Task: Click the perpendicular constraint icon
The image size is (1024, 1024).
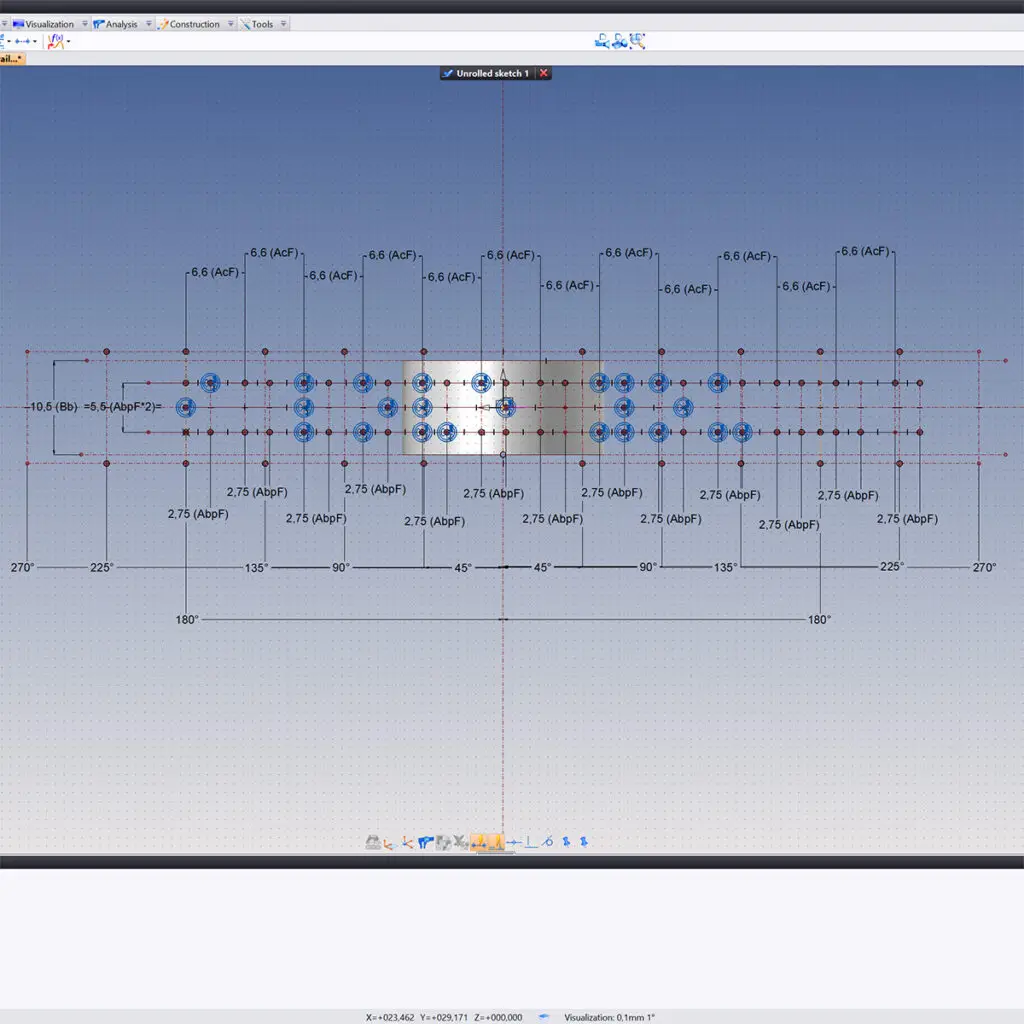Action: click(531, 842)
